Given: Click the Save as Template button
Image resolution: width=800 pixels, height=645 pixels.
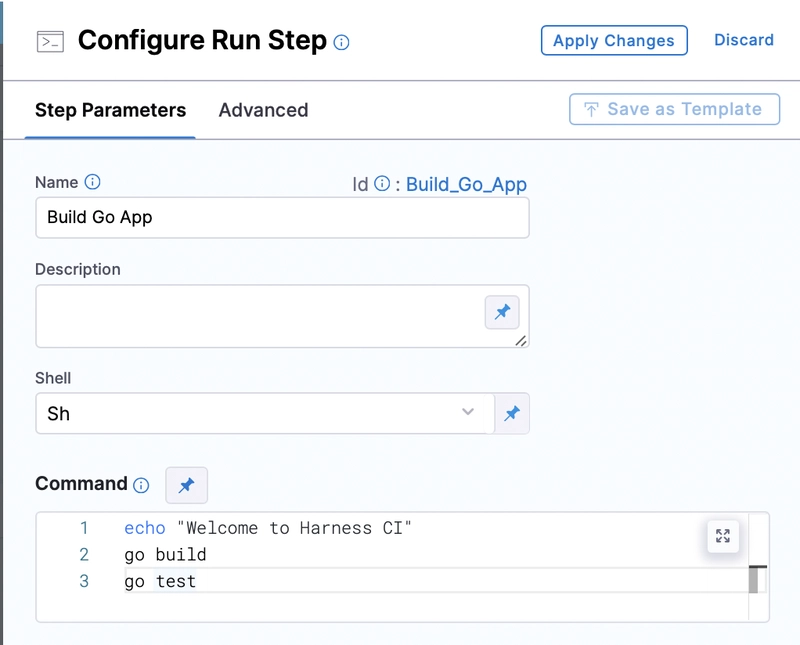Looking at the screenshot, I should click(674, 109).
